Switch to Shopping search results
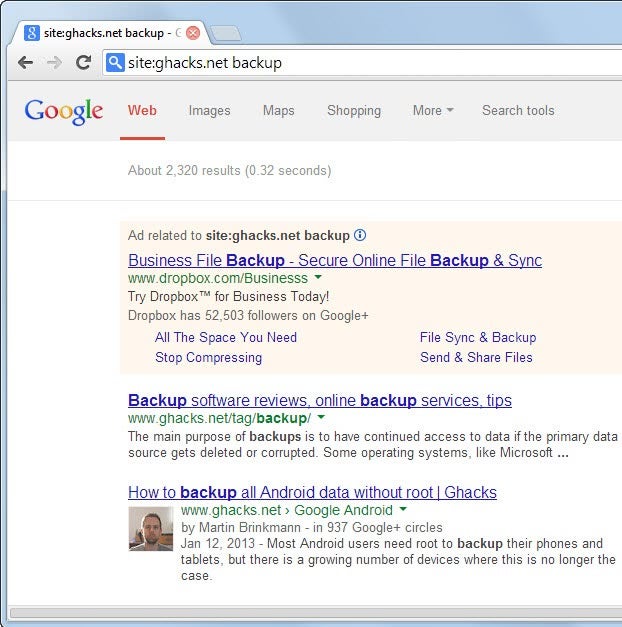This screenshot has height=627, width=622. point(354,111)
